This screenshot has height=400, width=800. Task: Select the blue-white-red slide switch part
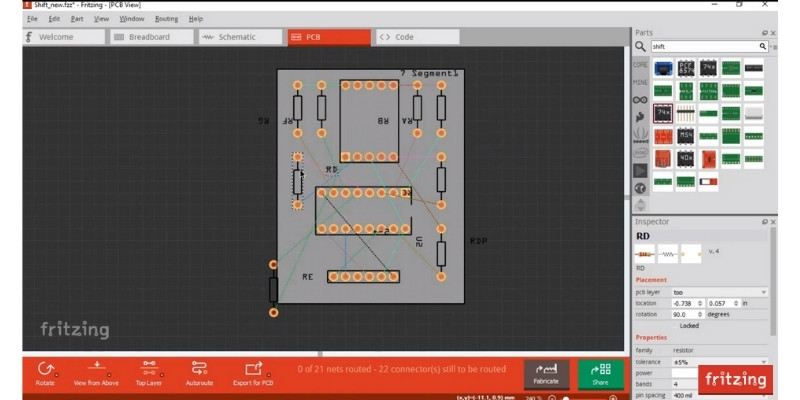point(708,182)
